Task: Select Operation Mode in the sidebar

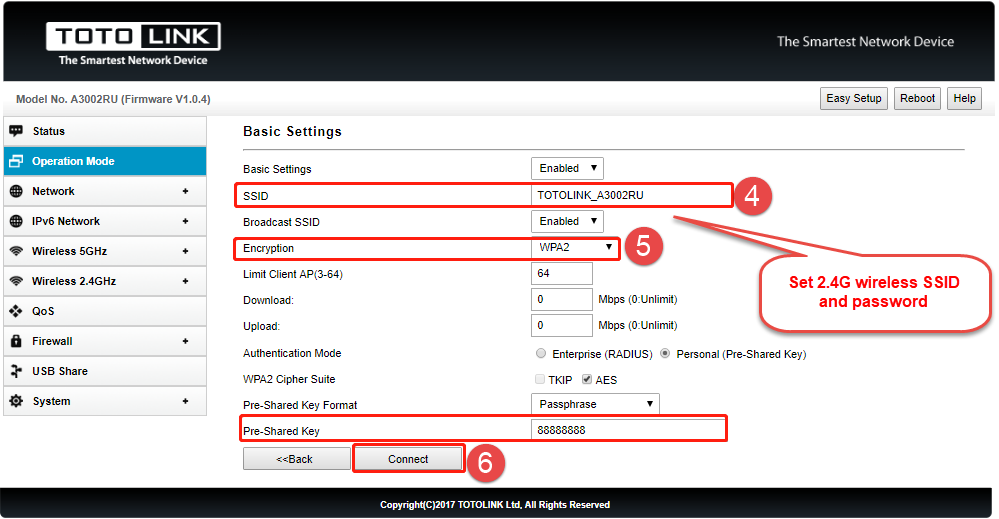Action: click(x=105, y=161)
